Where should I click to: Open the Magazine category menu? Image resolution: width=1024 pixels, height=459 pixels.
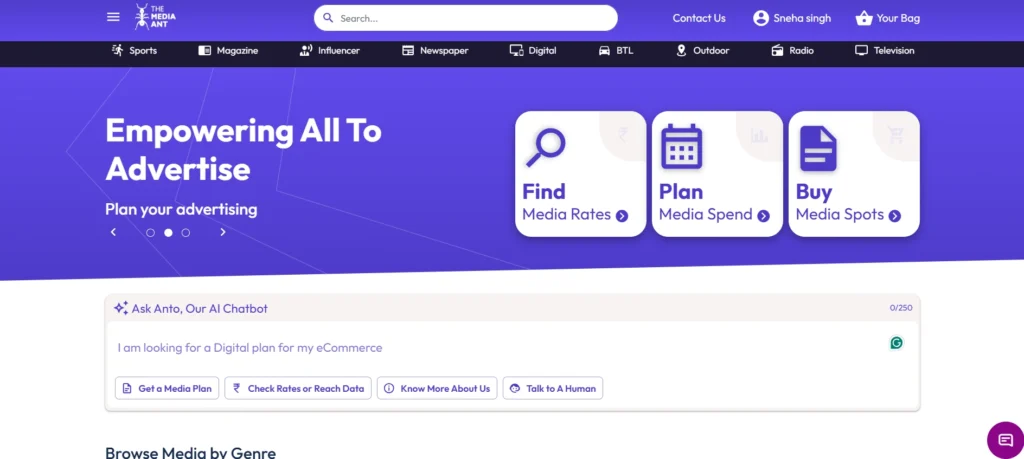(228, 50)
